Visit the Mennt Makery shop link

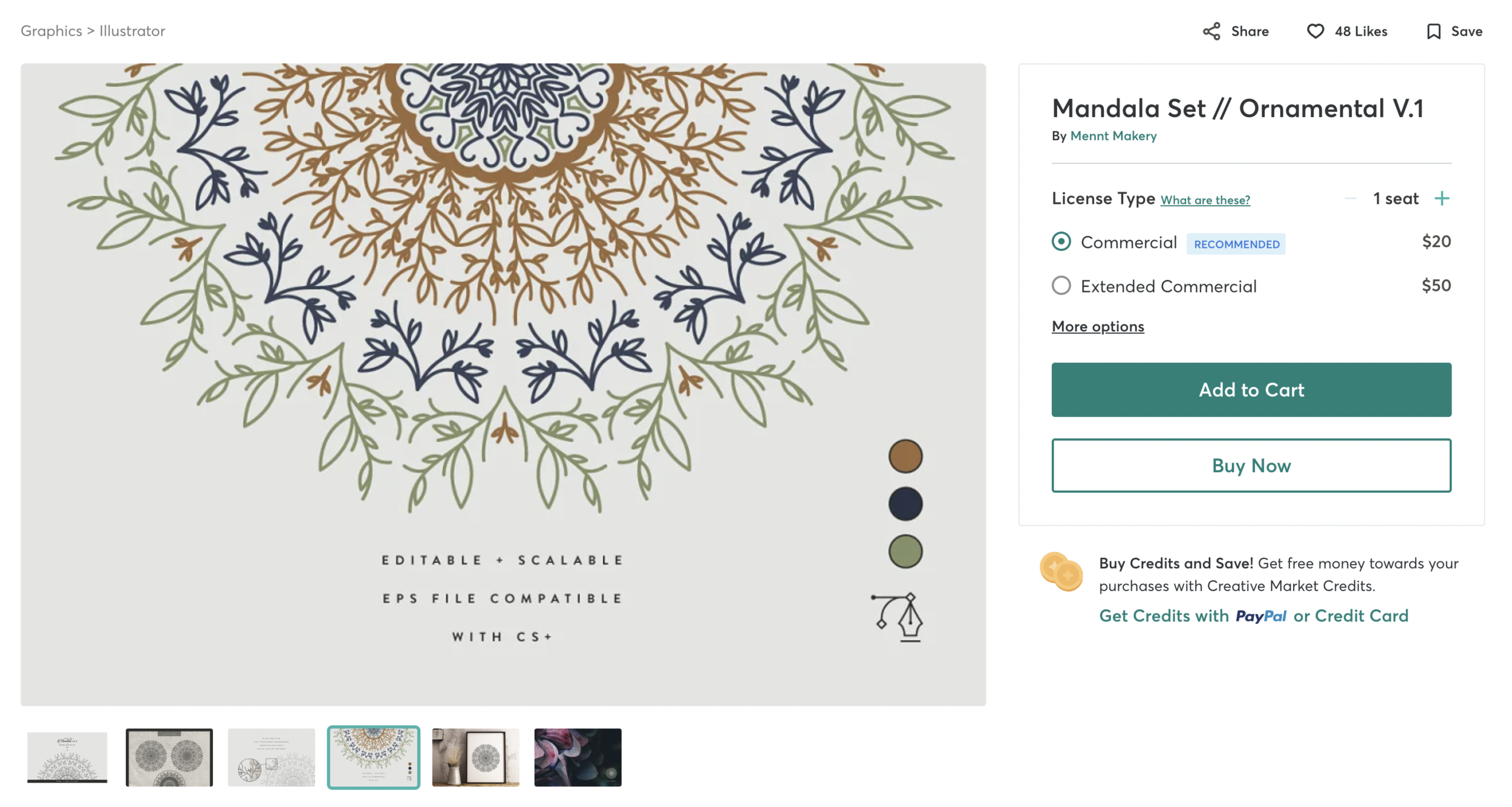pos(1113,136)
